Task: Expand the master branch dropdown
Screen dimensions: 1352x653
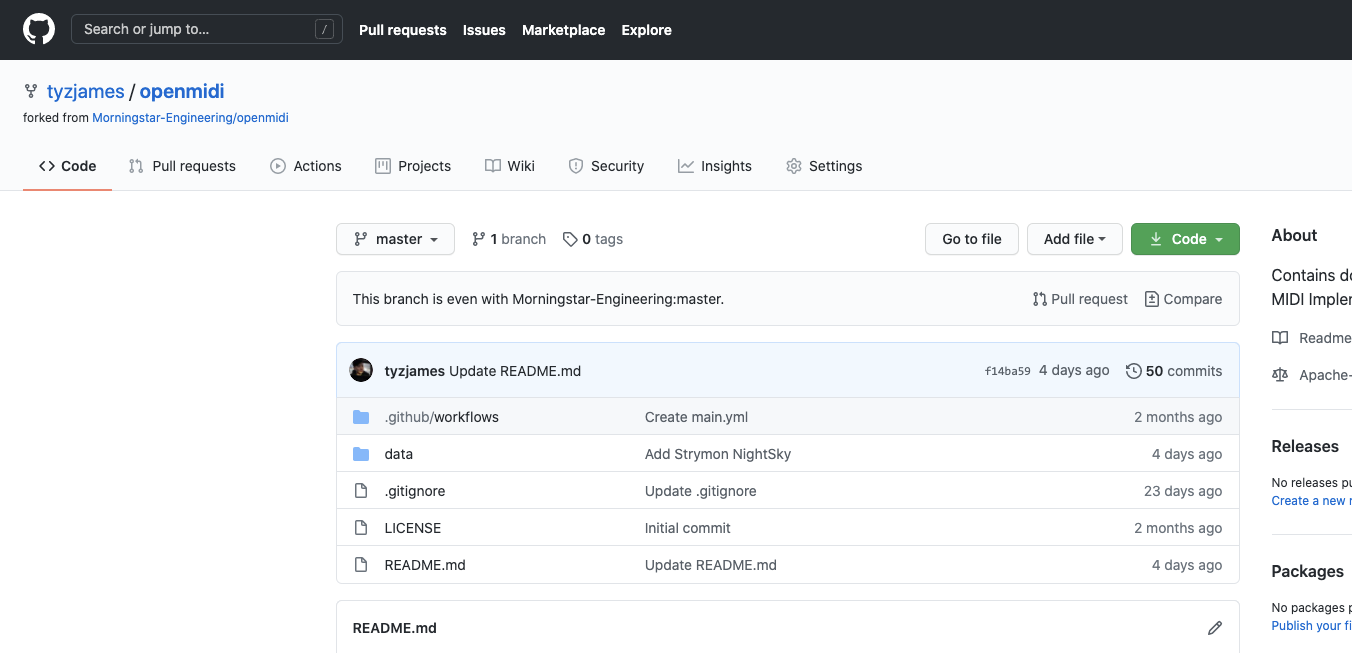Action: [395, 239]
